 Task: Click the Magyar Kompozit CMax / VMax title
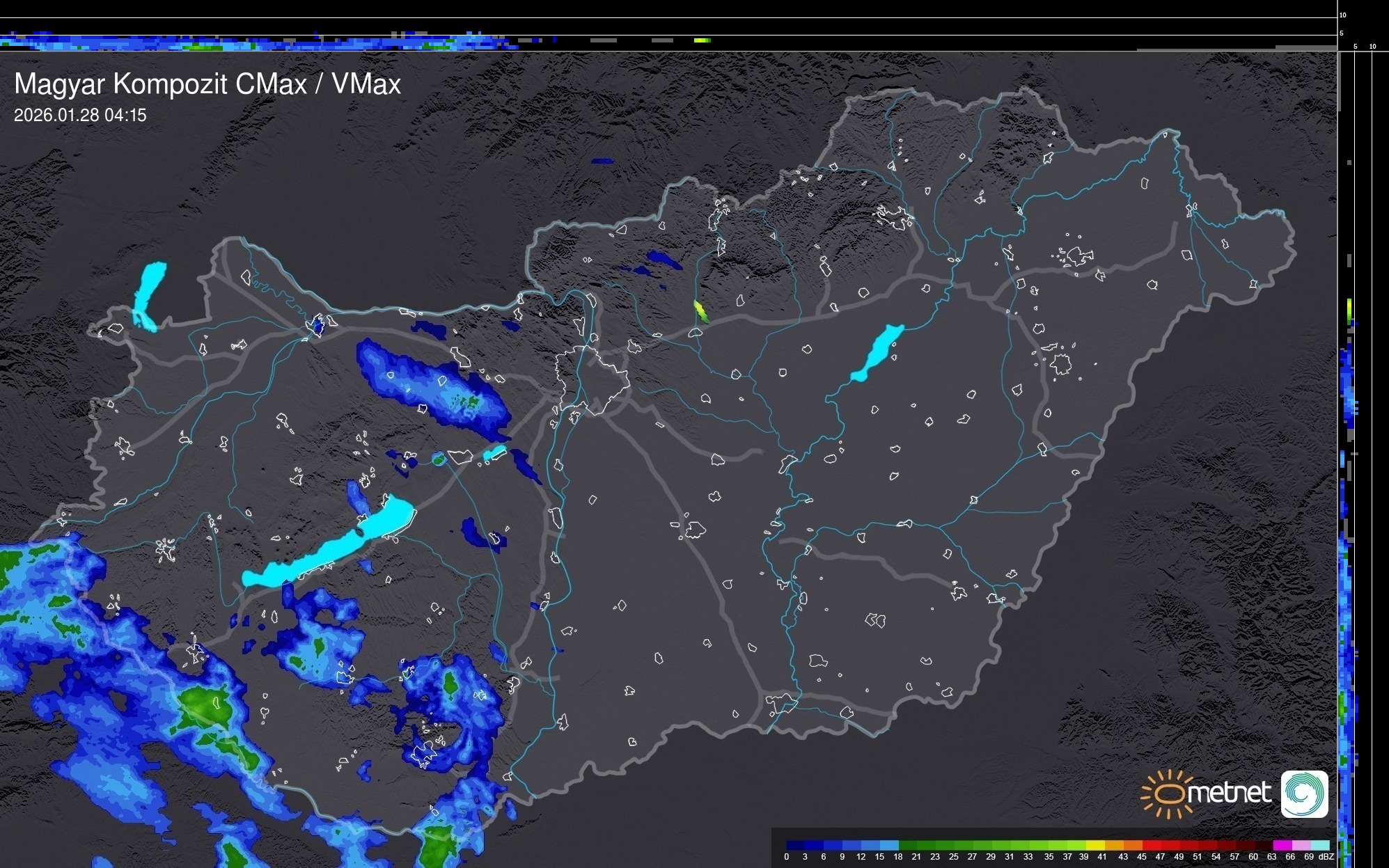pyautogui.click(x=207, y=84)
